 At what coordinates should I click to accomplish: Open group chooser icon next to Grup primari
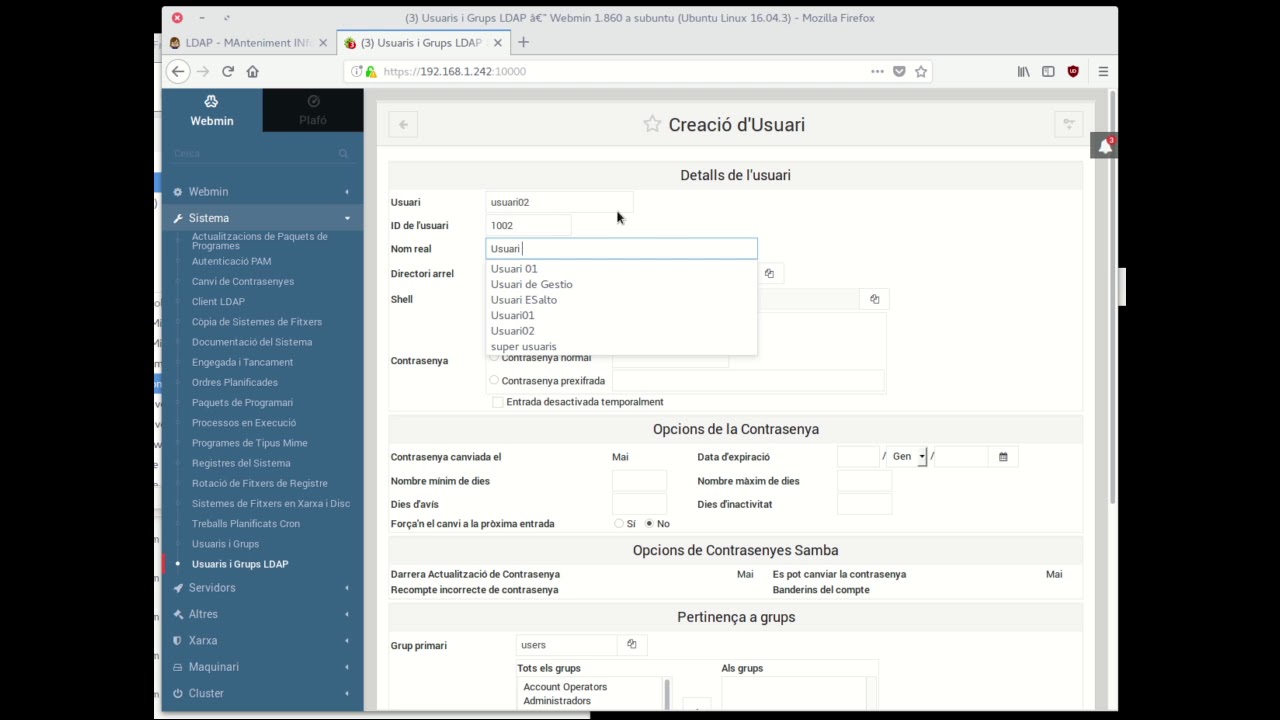coord(632,645)
